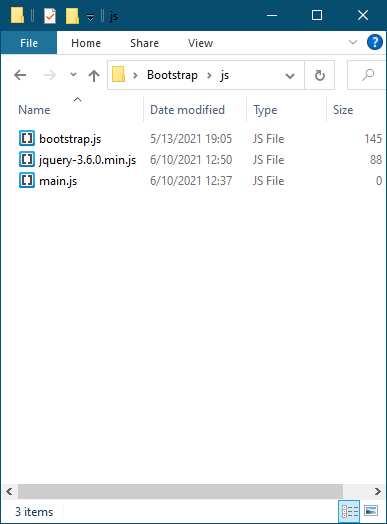Sort by the Type column header
387x524 pixels.
point(265,110)
